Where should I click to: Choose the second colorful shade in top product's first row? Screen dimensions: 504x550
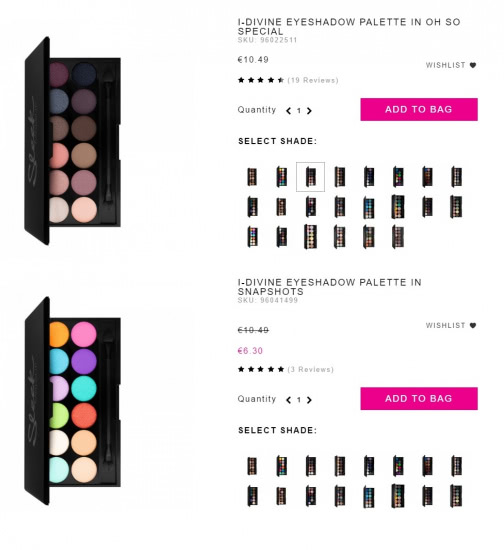(x=282, y=176)
